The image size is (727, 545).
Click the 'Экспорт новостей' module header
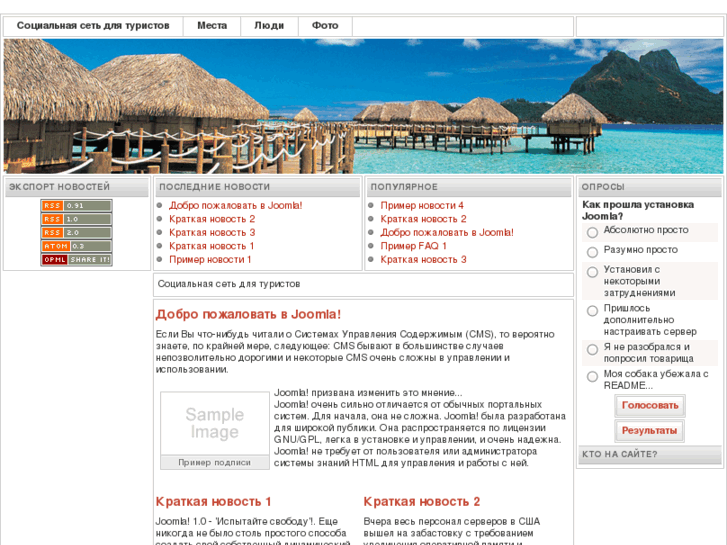click(x=77, y=187)
